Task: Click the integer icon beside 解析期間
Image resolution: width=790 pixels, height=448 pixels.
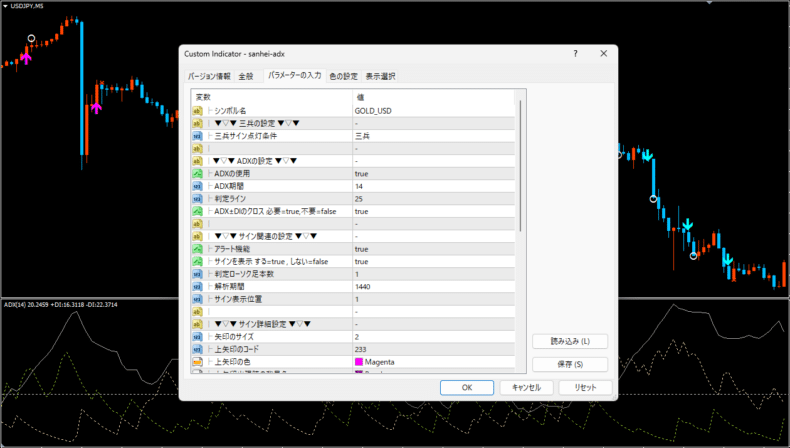Action: [x=198, y=287]
